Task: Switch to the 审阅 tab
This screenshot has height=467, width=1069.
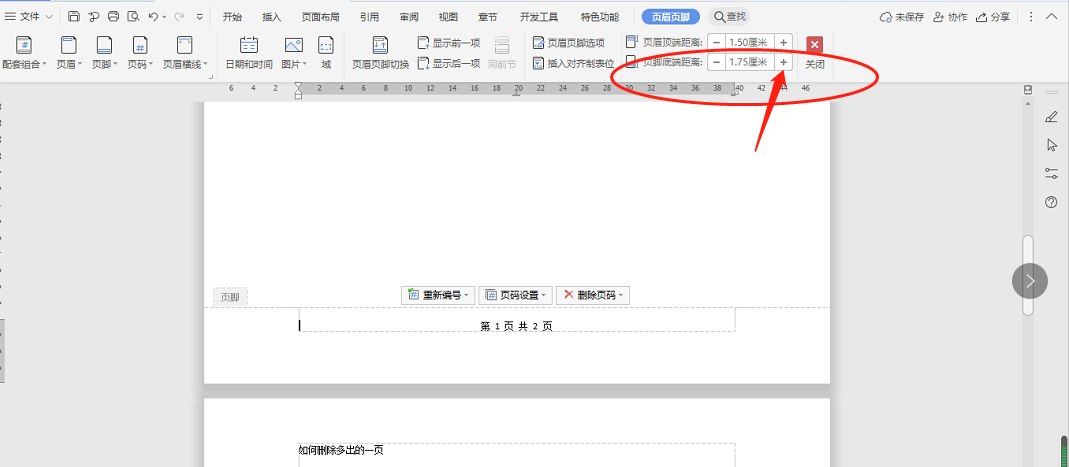Action: point(409,17)
